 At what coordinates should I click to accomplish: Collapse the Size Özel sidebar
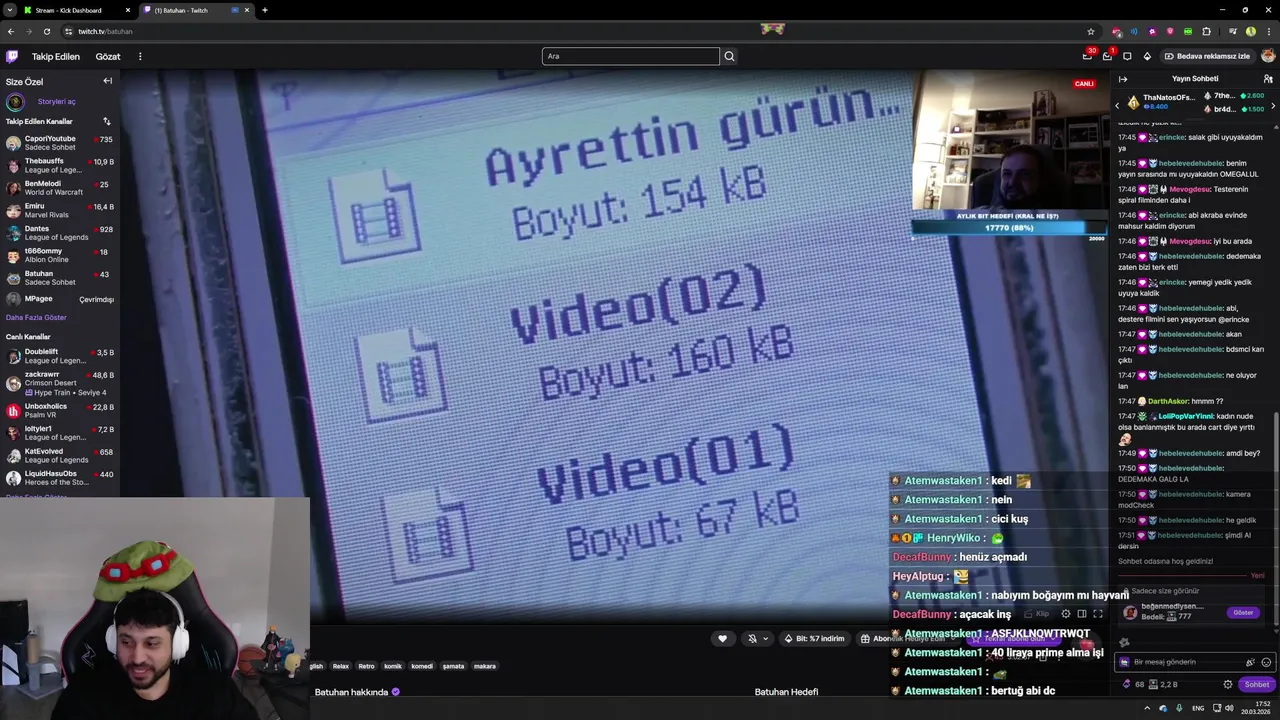[x=107, y=81]
